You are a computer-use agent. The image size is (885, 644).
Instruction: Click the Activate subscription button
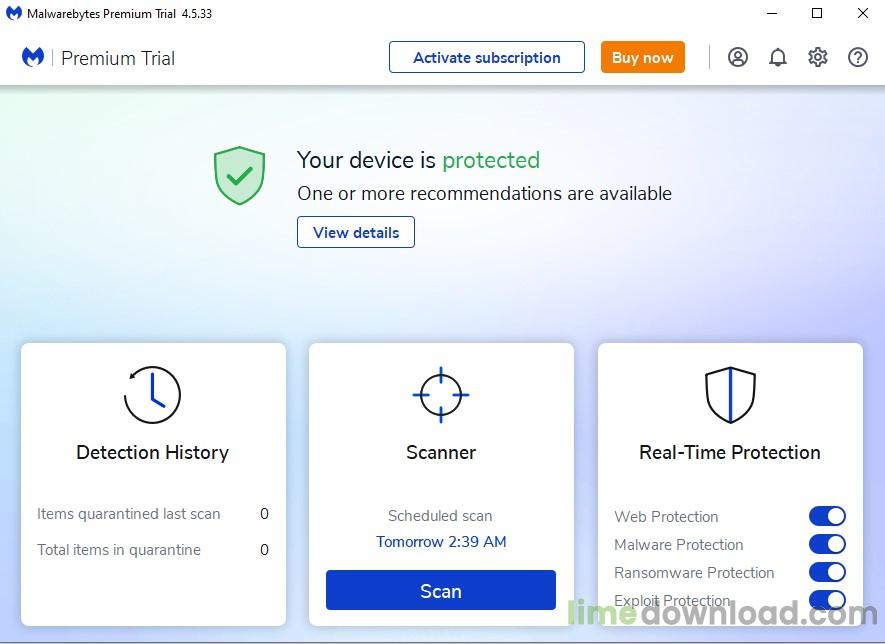point(487,57)
